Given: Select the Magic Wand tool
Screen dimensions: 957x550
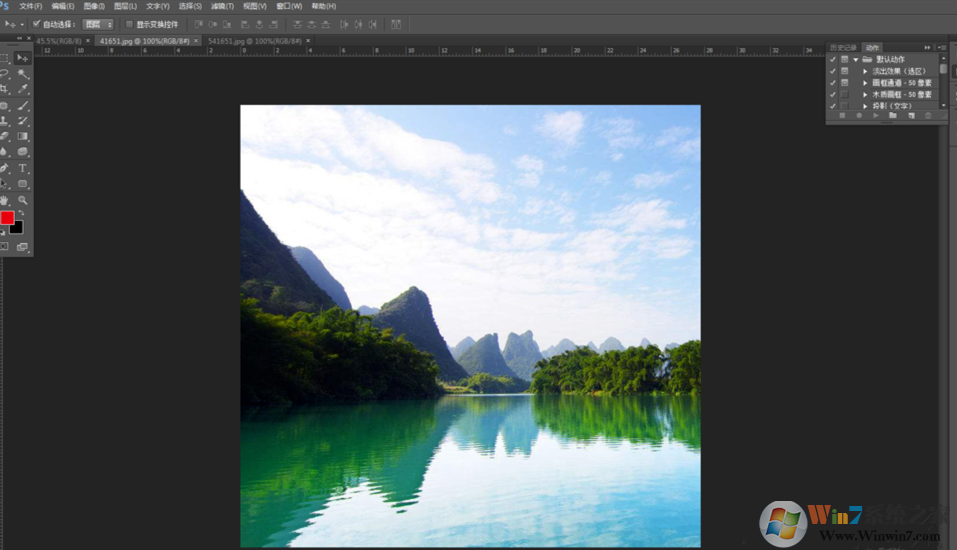Looking at the screenshot, I should click(23, 73).
